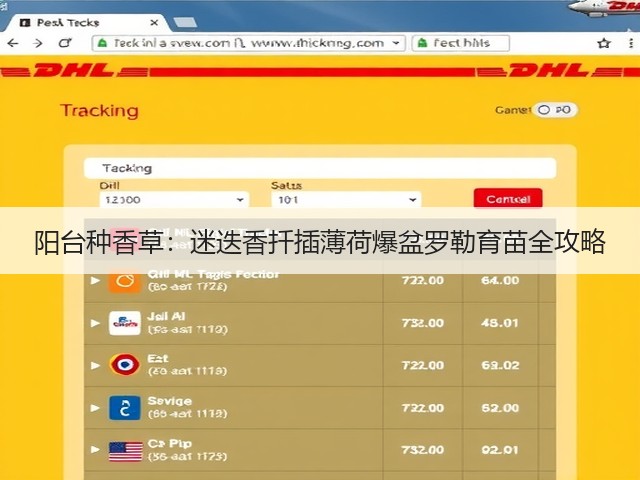Screen dimensions: 640x480
Task: Go back with the browser back arrow
Action: click(x=13, y=43)
